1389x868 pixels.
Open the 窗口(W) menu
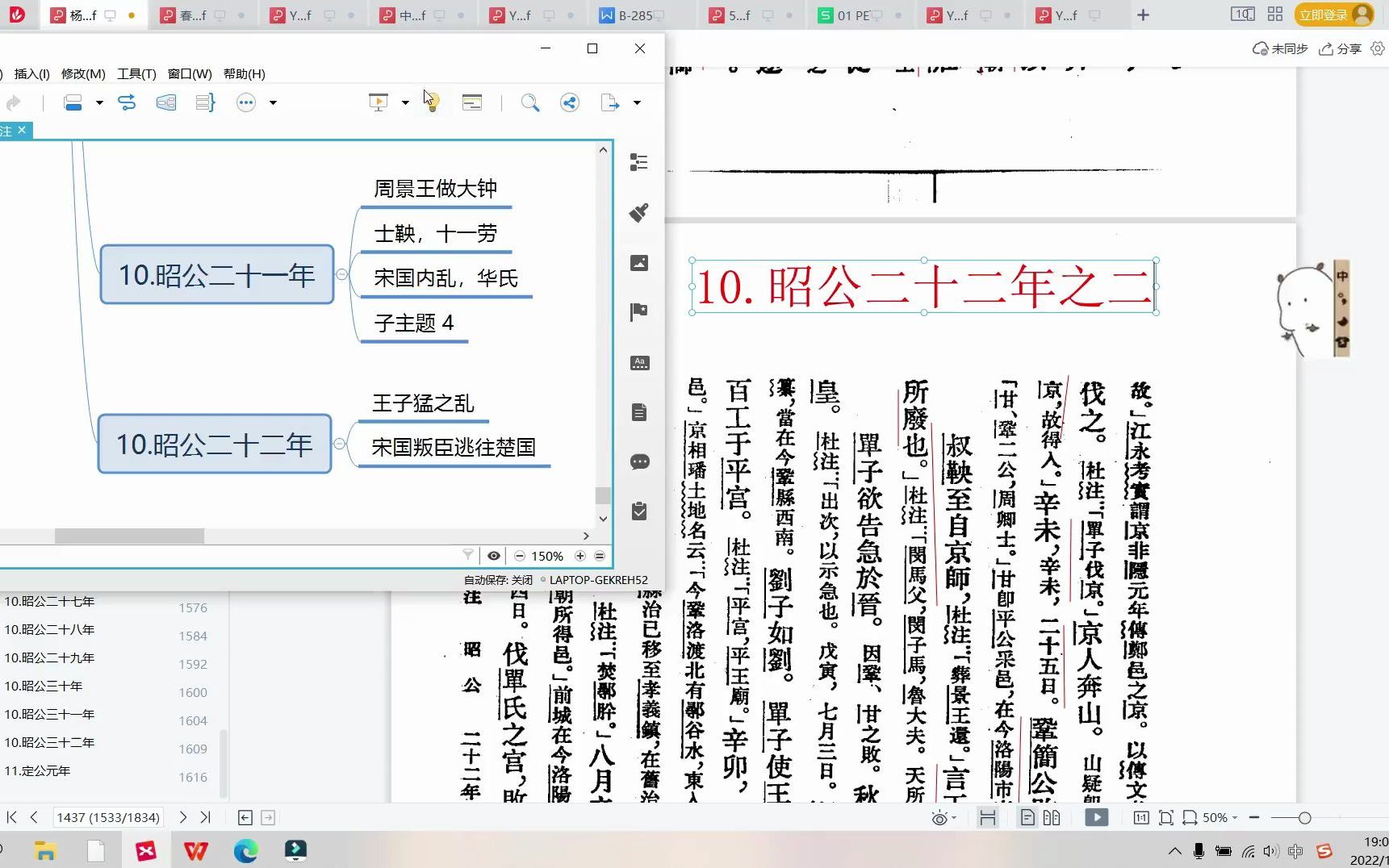190,73
